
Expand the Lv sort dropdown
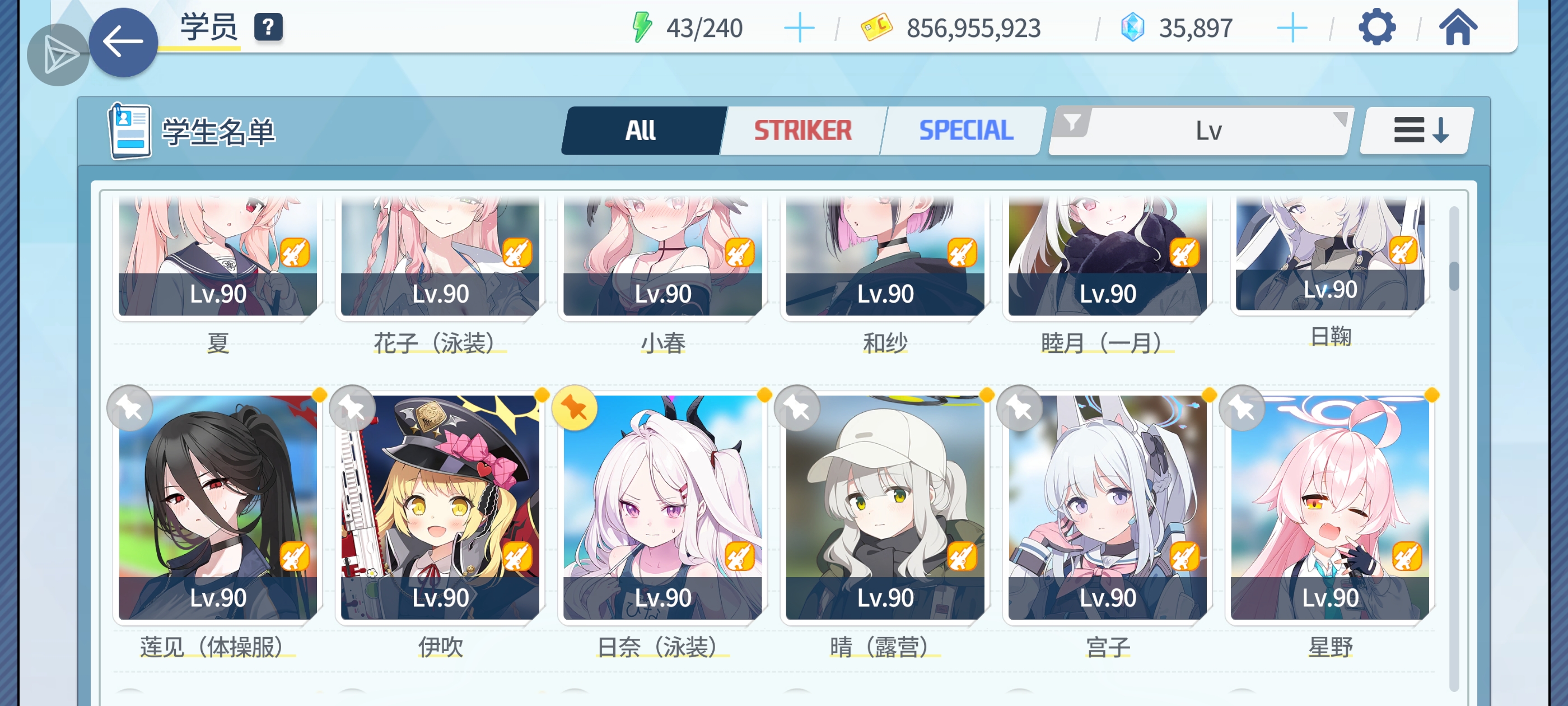tap(1208, 131)
